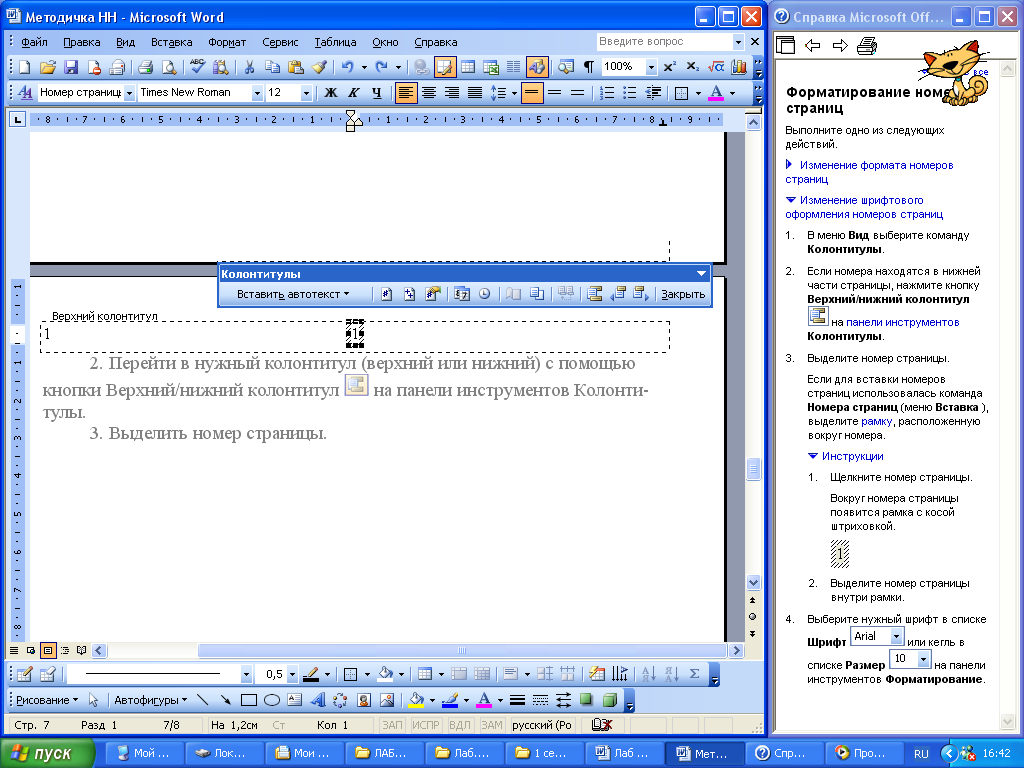Paste from the clipboard icon
The width and height of the screenshot is (1024, 768).
click(296, 67)
